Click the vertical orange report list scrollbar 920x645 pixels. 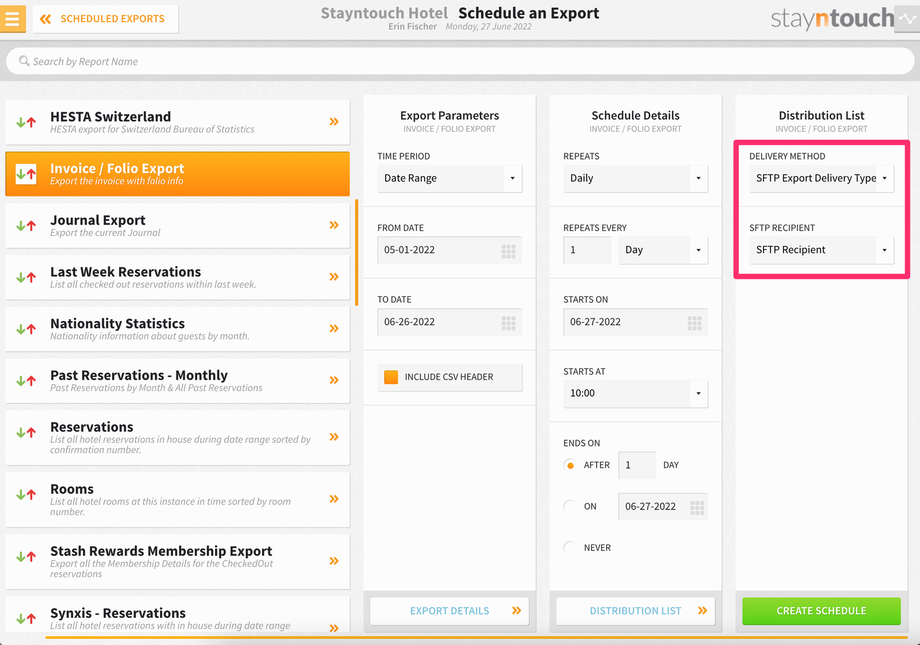click(357, 252)
